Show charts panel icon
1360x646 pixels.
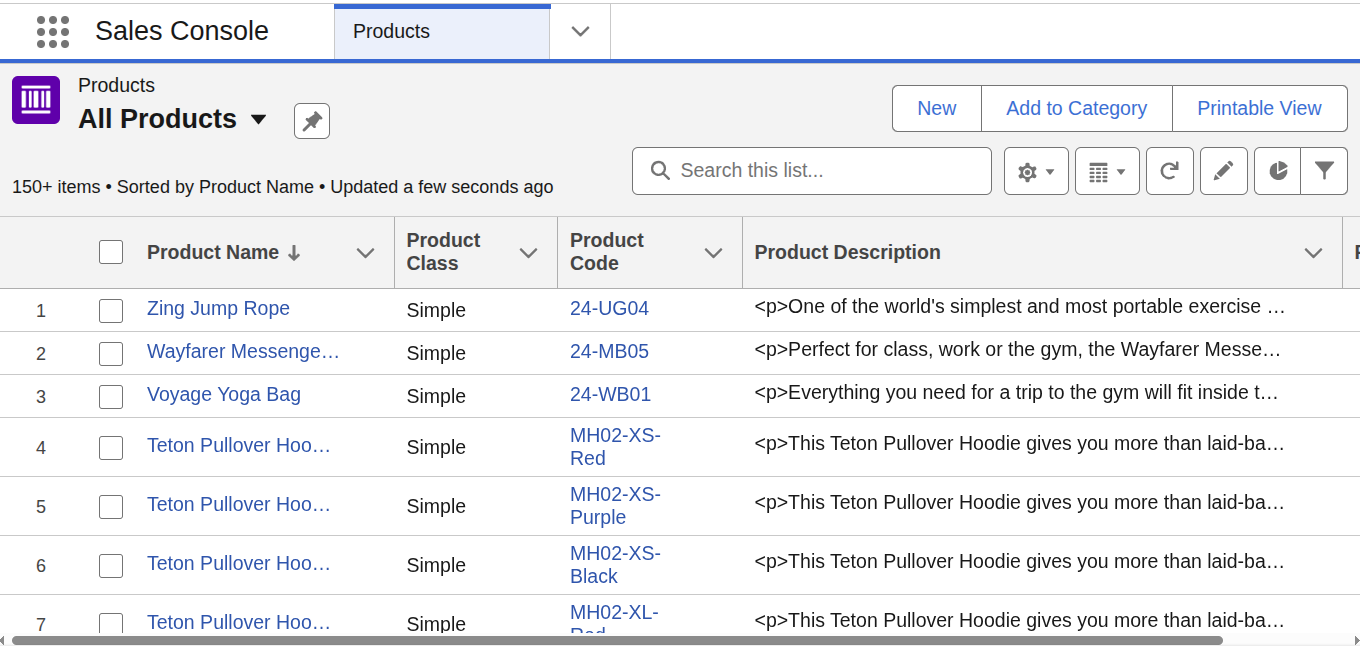coord(1277,172)
